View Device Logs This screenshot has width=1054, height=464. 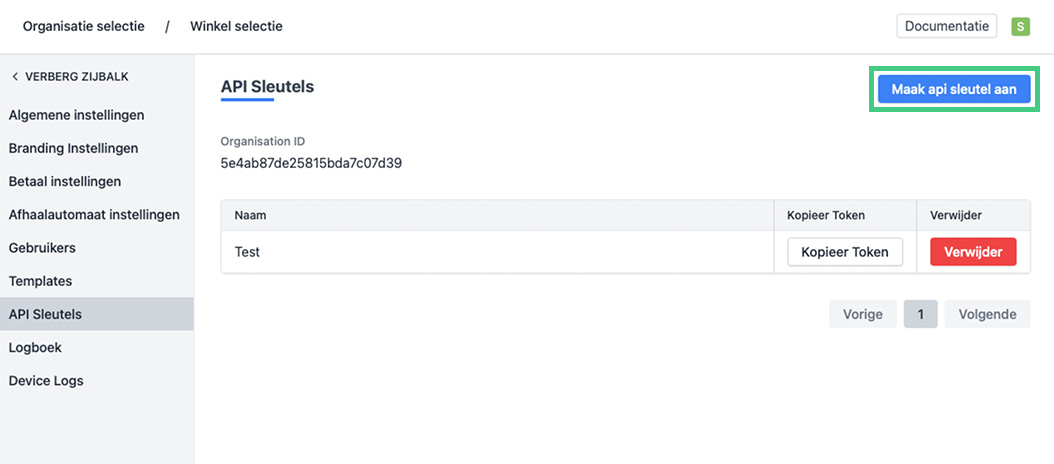tap(46, 380)
